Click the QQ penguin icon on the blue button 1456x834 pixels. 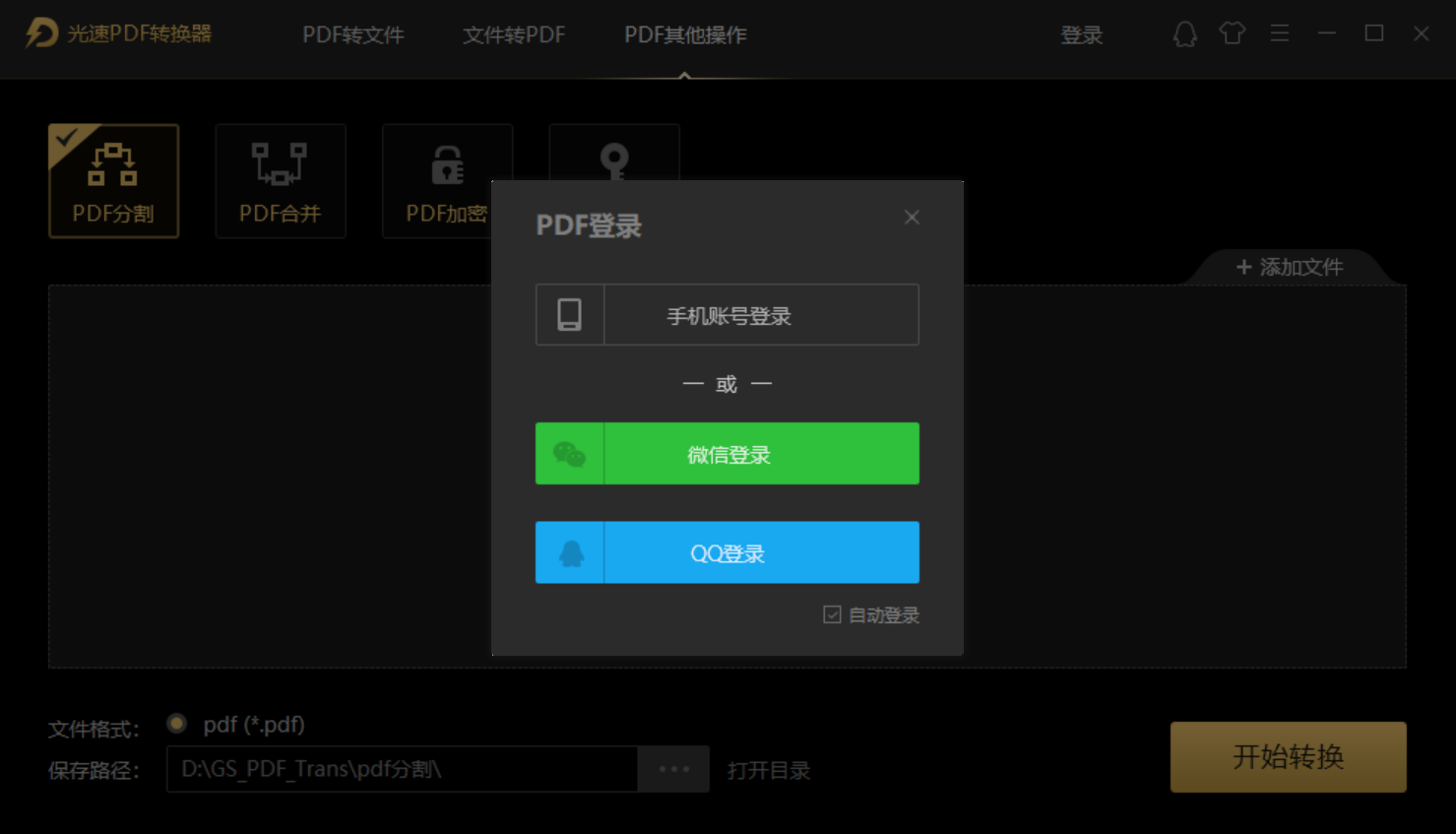tap(571, 552)
